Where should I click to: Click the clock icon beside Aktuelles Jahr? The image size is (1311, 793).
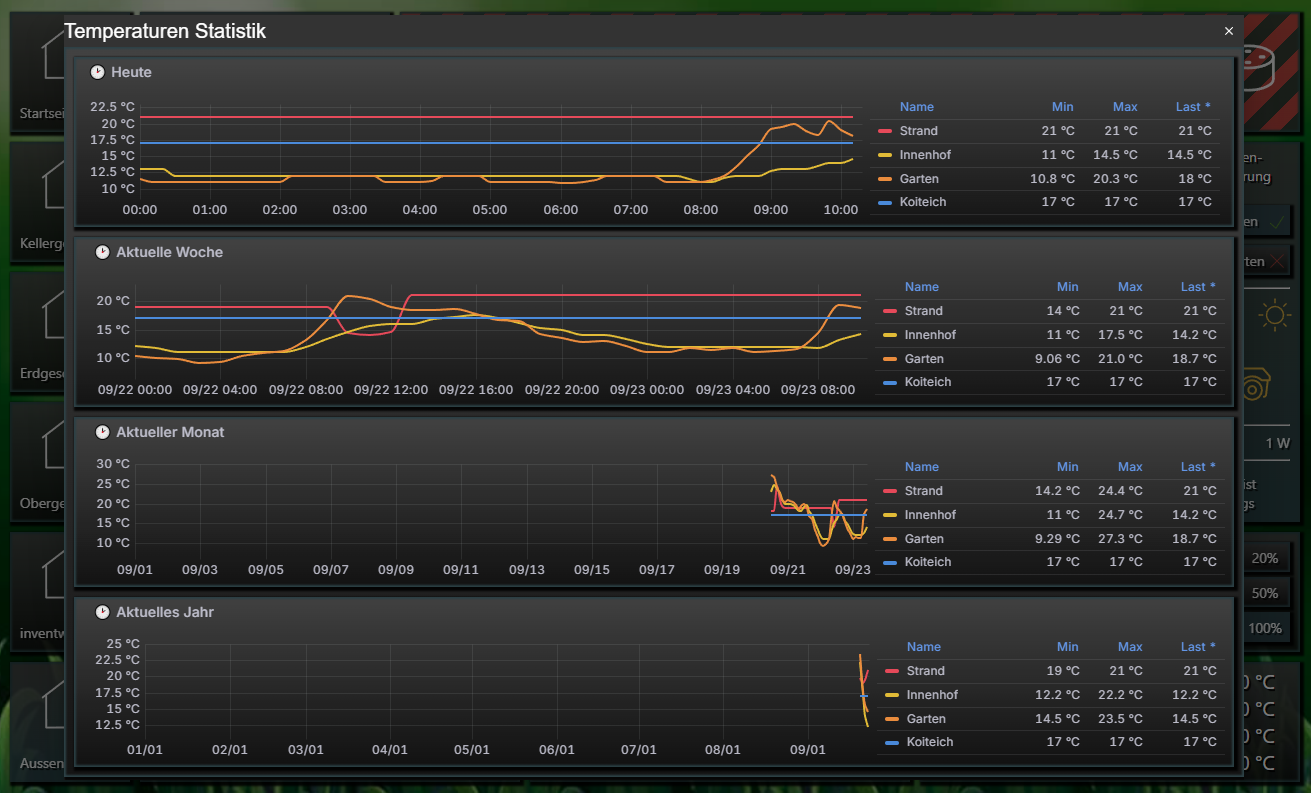[x=102, y=612]
